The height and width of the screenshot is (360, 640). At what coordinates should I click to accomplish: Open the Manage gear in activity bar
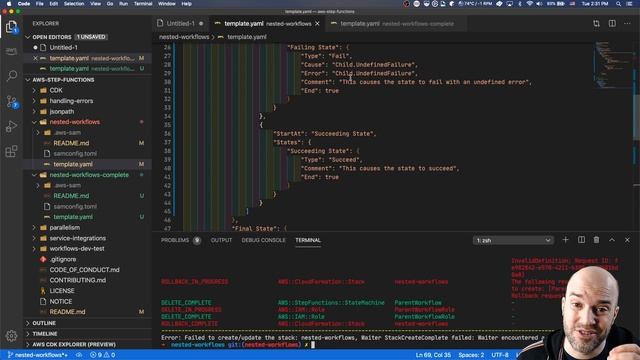(x=11, y=336)
